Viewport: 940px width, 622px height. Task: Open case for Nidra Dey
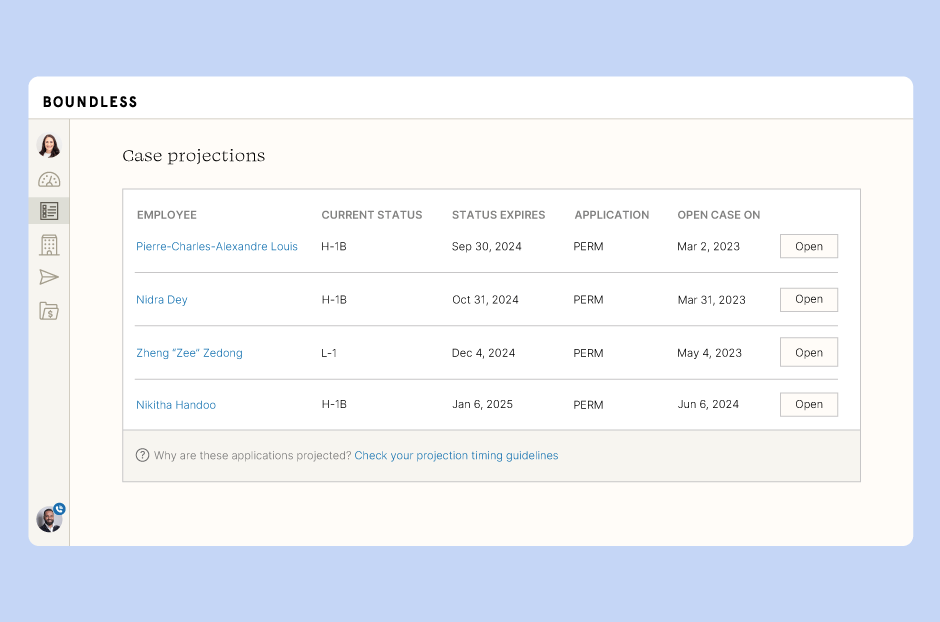coord(809,299)
